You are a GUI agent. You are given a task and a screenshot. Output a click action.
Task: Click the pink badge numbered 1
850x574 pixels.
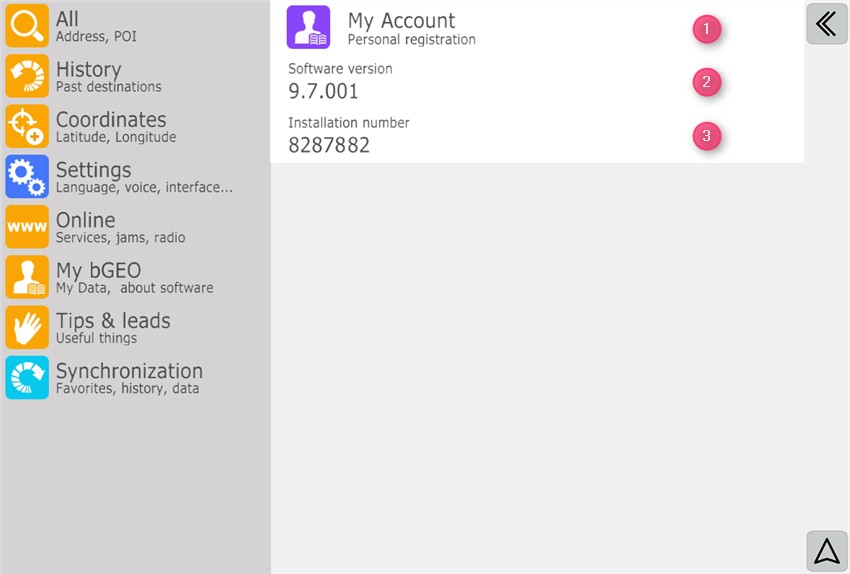click(x=706, y=29)
